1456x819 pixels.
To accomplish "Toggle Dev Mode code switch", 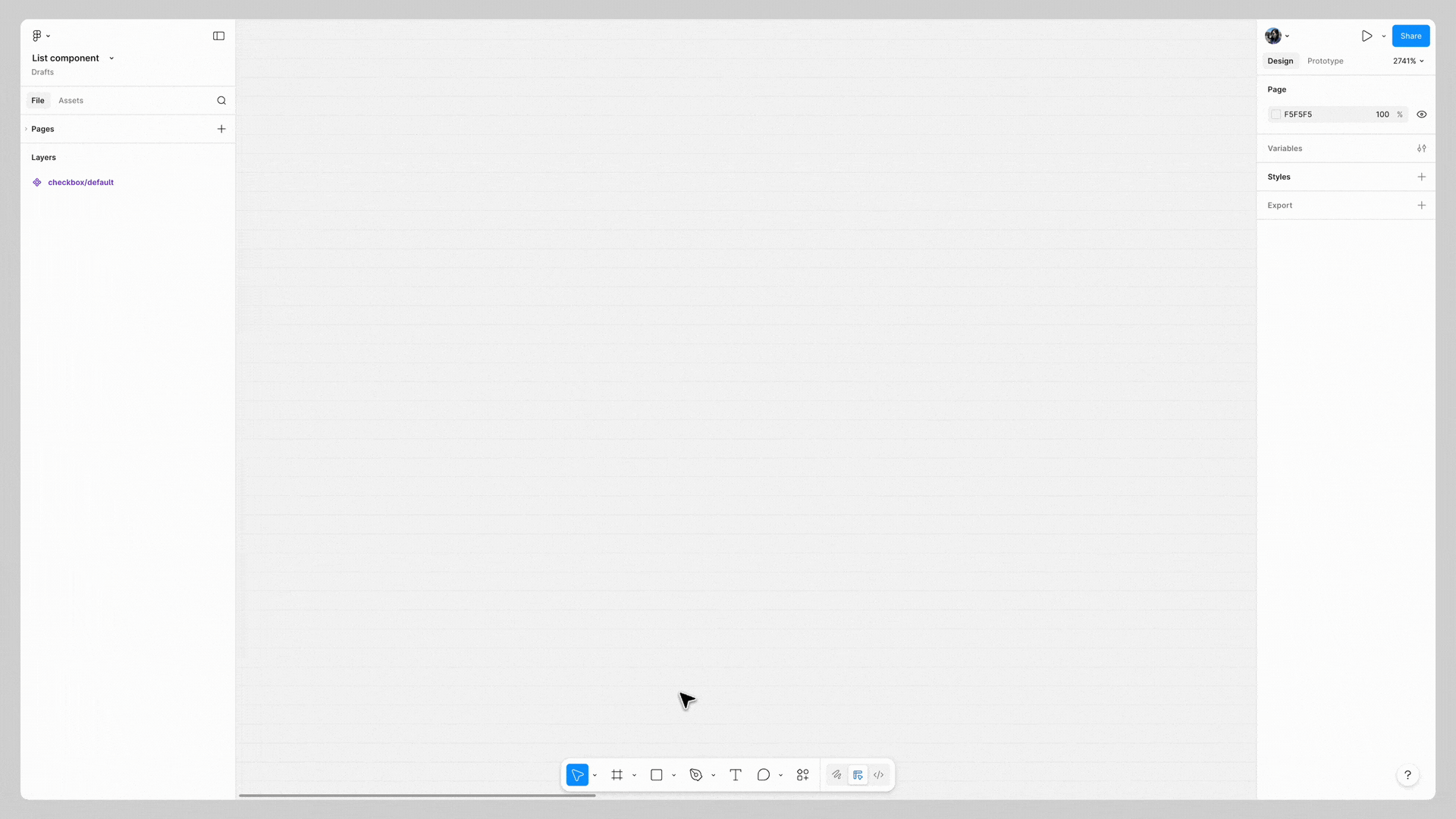I will pyautogui.click(x=878, y=775).
